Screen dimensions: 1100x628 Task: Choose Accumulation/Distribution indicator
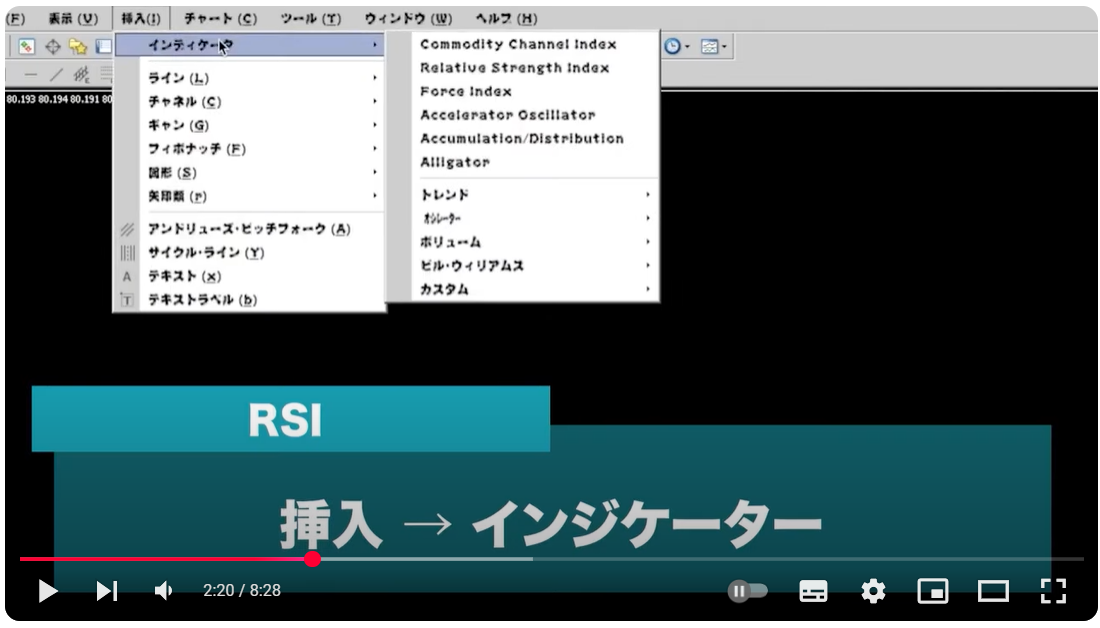pyautogui.click(x=522, y=139)
